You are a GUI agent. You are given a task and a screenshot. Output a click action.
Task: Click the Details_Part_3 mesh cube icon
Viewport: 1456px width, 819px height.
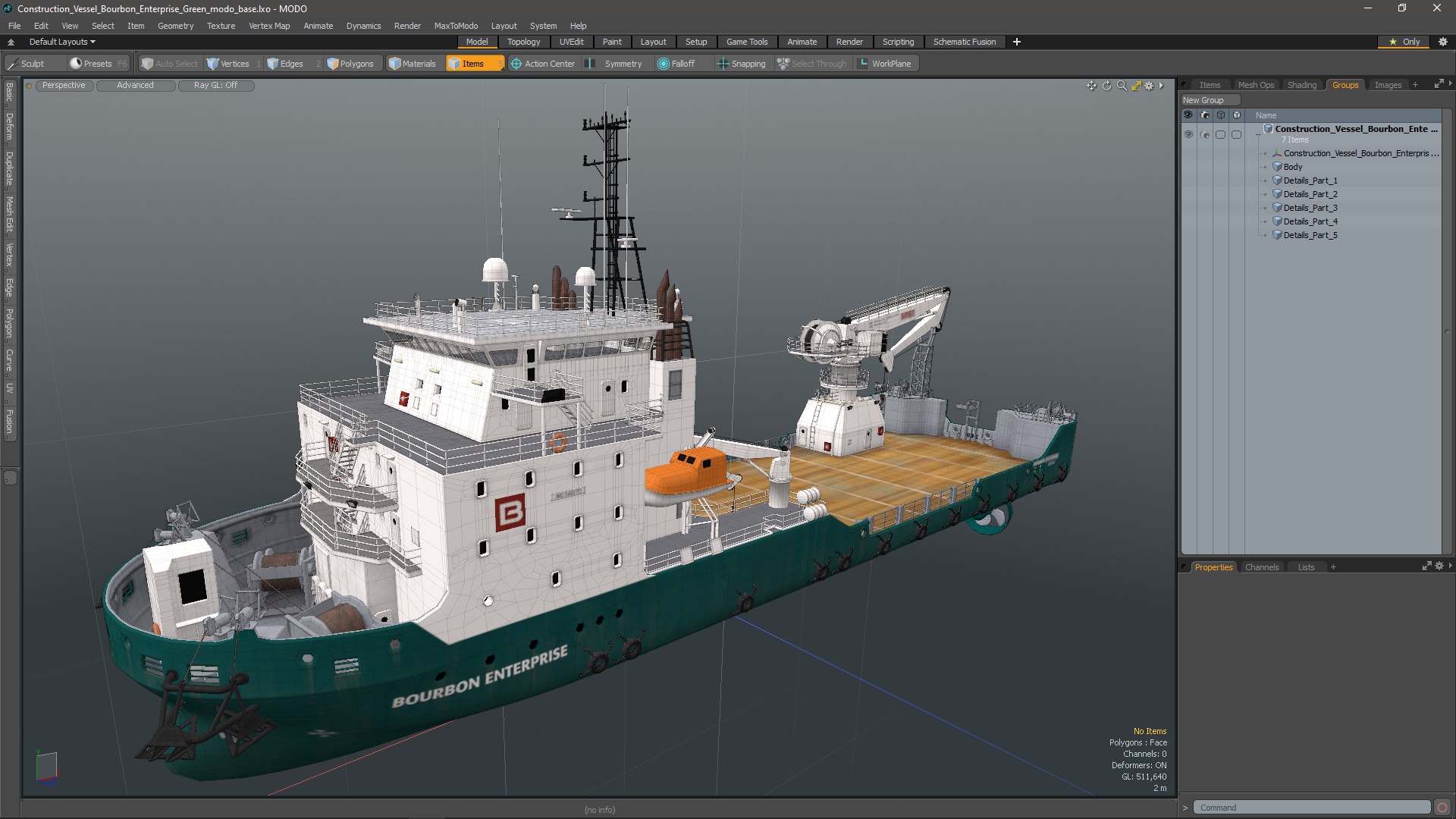click(1277, 208)
